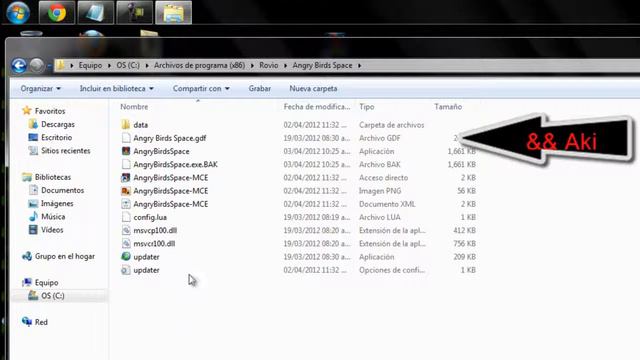Sort by the Fecha de modifica... column header
640x360 pixels.
click(317, 107)
